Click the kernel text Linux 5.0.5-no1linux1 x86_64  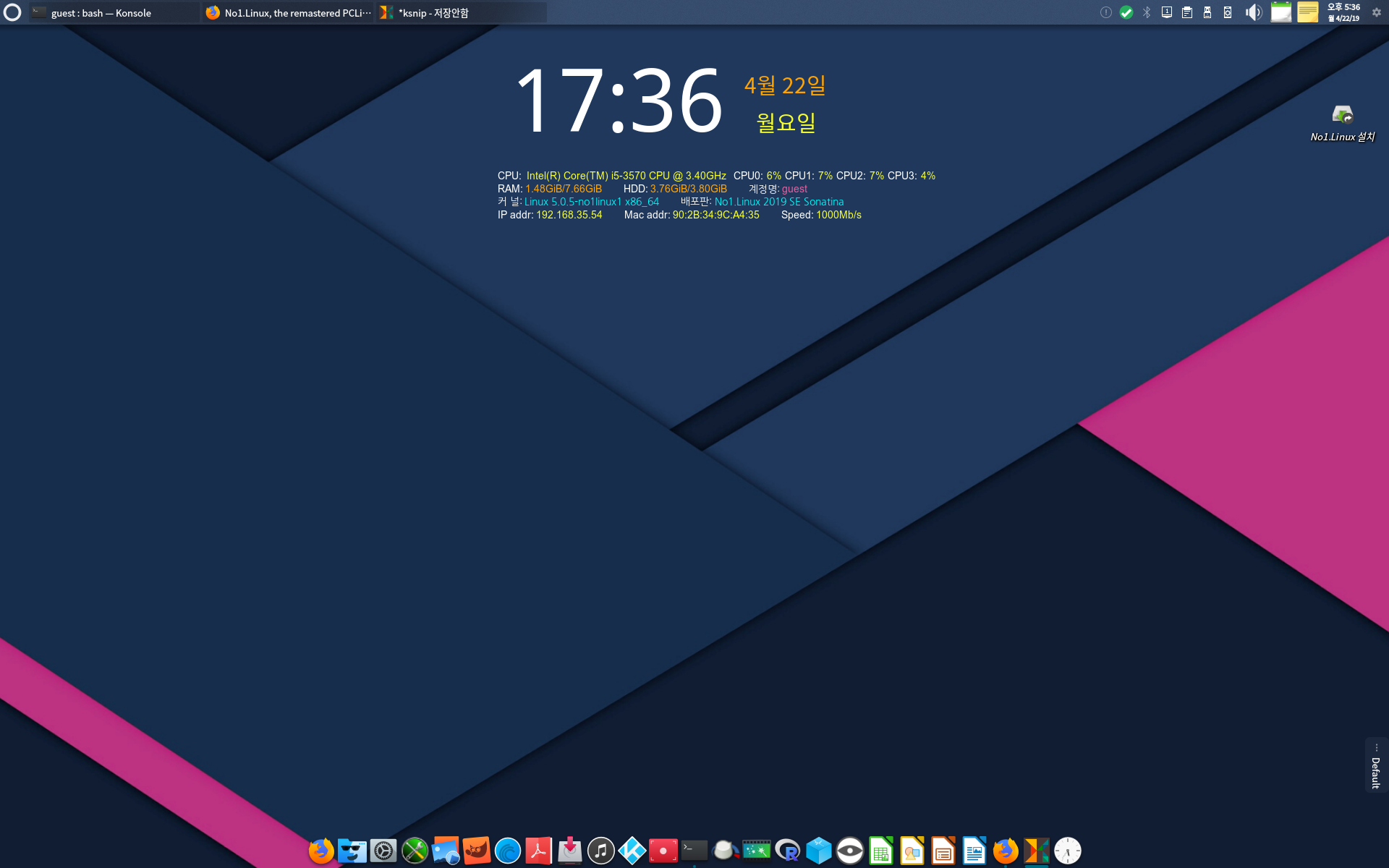click(592, 202)
